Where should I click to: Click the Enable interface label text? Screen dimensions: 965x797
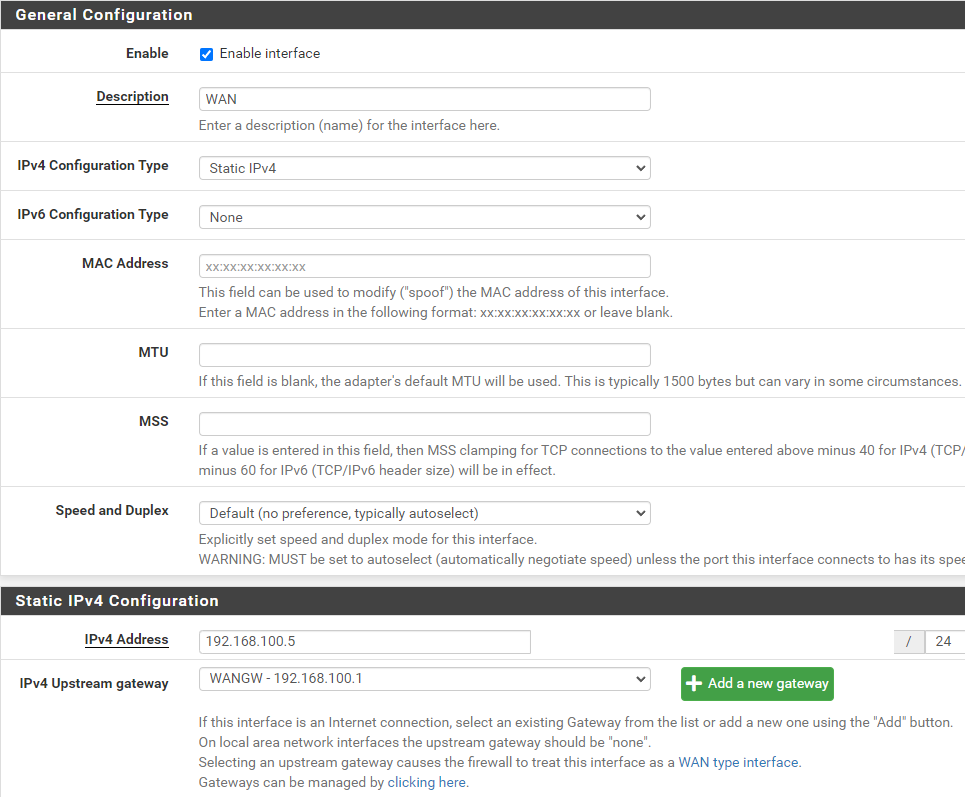(x=269, y=54)
